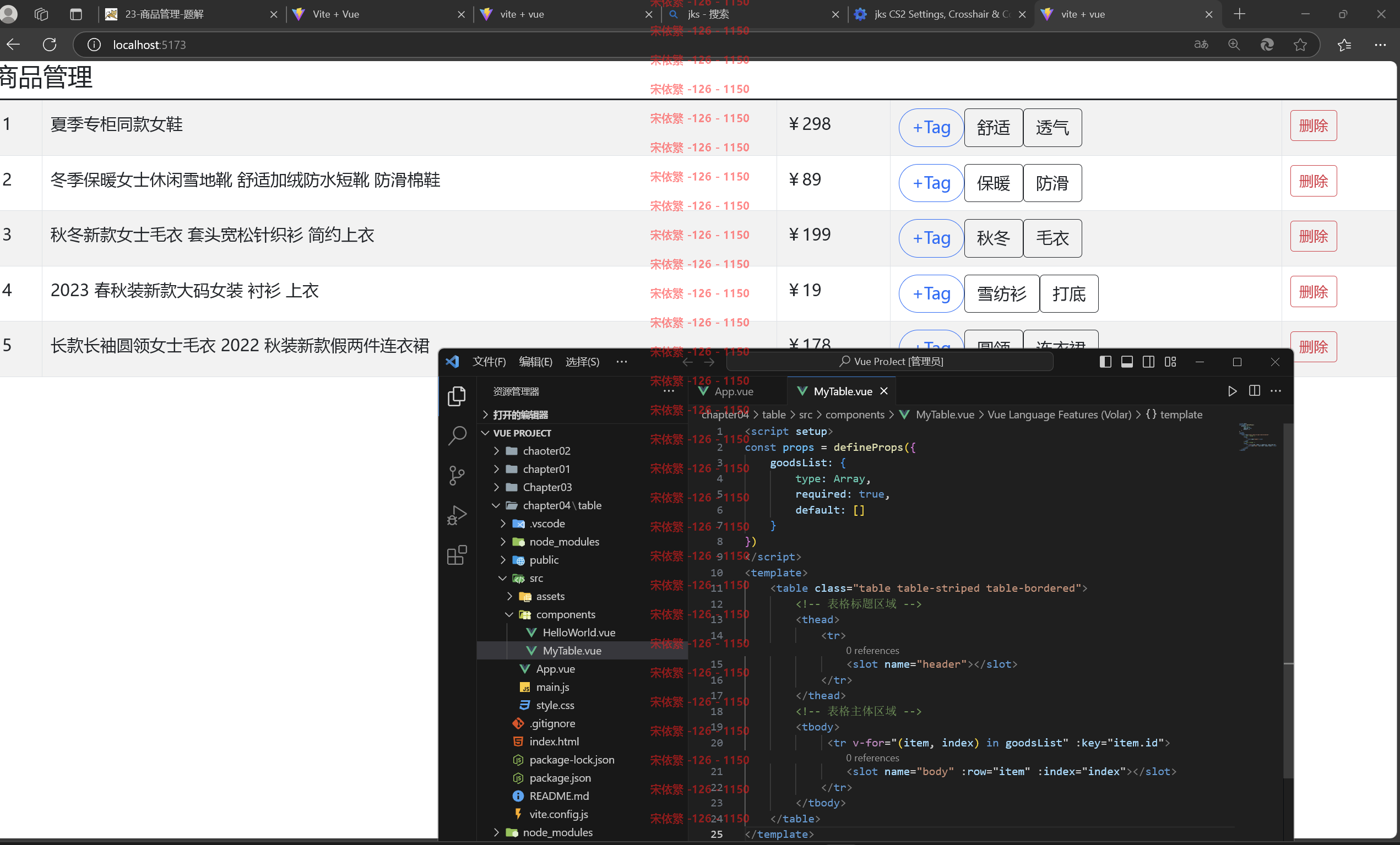This screenshot has height=845, width=1400.
Task: Open customize layout icon in VS Code
Action: 1170,362
